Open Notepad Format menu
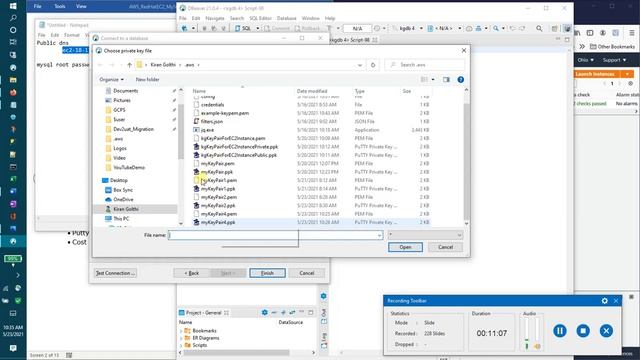The height and width of the screenshot is (360, 640). (x=71, y=35)
